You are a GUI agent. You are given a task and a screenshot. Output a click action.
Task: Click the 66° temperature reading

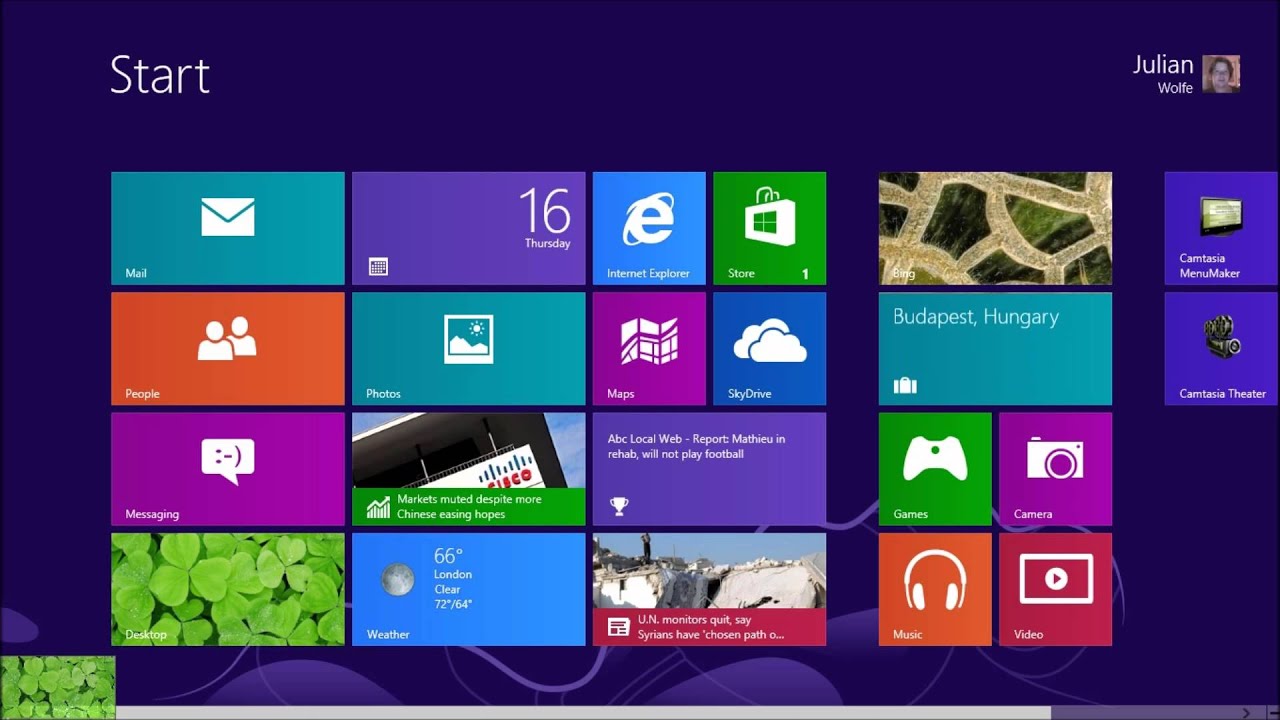448,556
